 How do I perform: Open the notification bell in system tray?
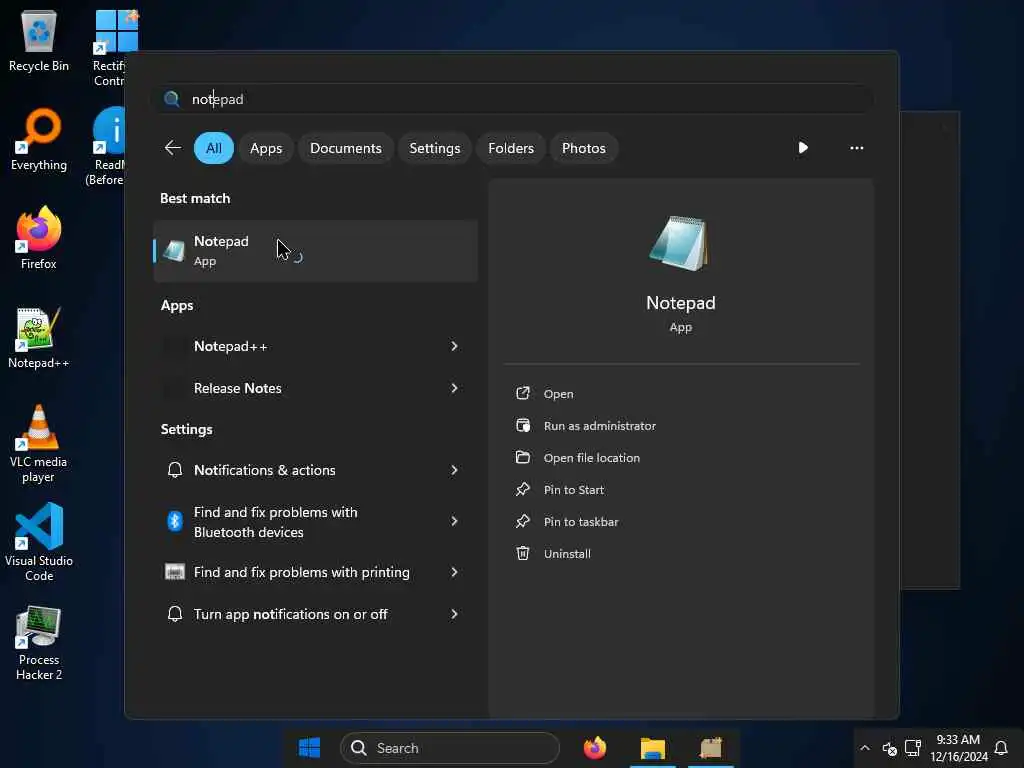pyautogui.click(x=1000, y=748)
